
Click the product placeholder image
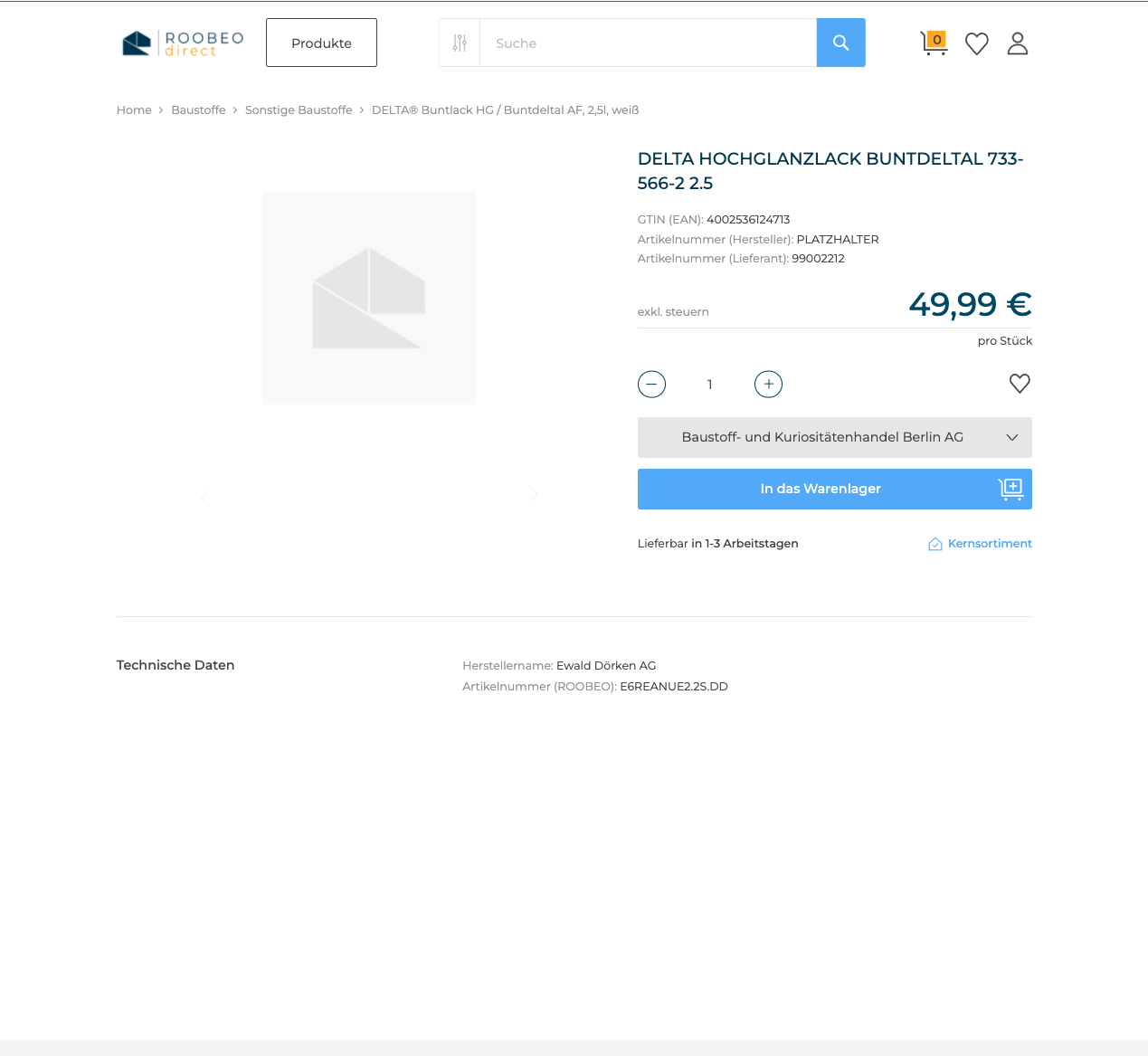(x=369, y=298)
